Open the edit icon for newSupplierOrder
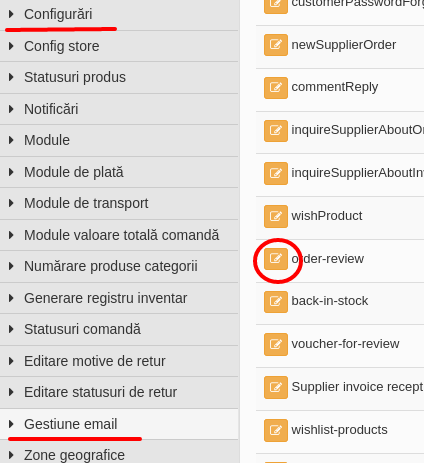The image size is (424, 463). pos(276,45)
